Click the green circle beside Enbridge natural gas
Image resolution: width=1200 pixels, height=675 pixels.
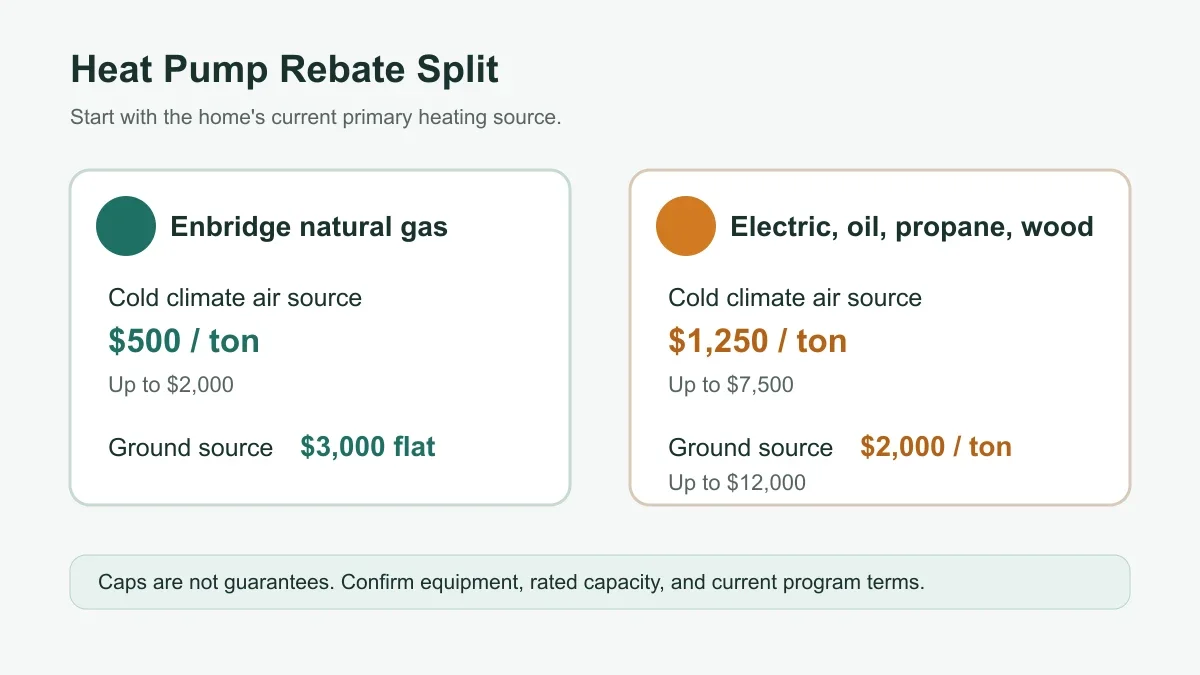tap(126, 226)
